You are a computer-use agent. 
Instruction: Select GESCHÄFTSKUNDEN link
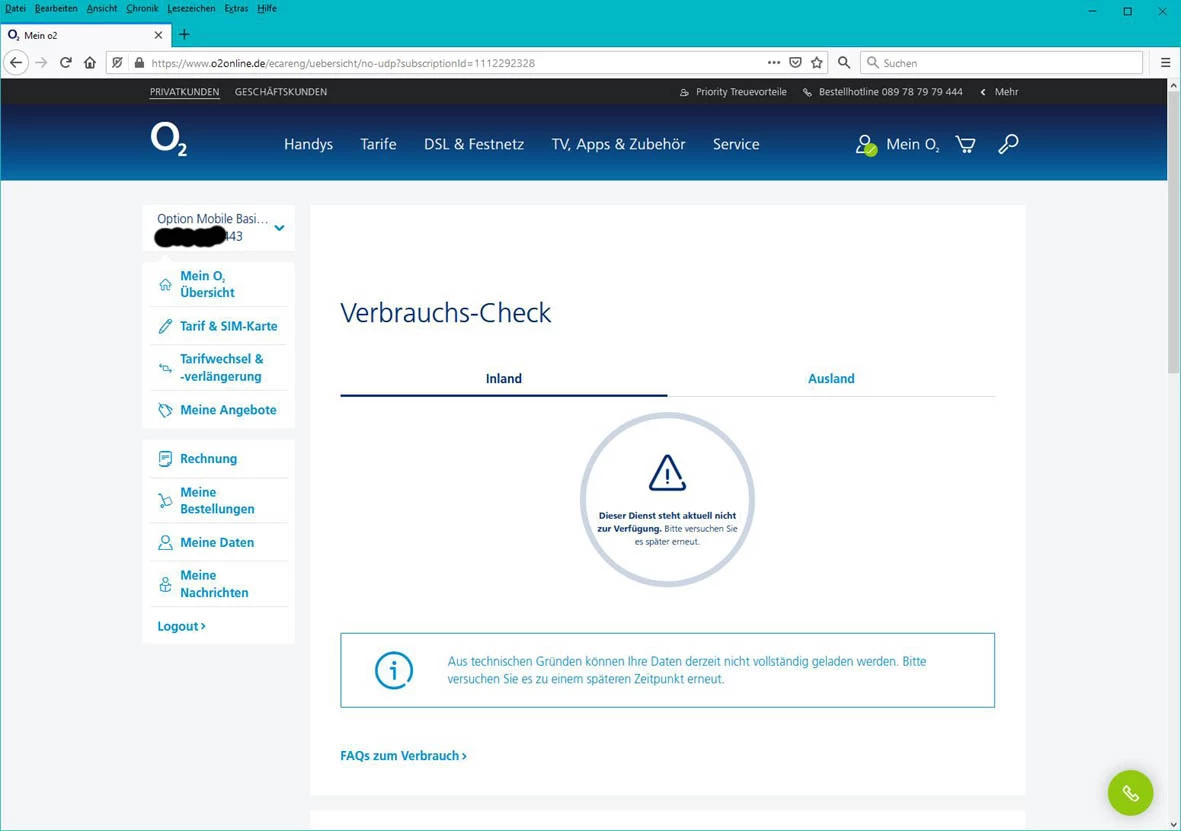(x=281, y=92)
